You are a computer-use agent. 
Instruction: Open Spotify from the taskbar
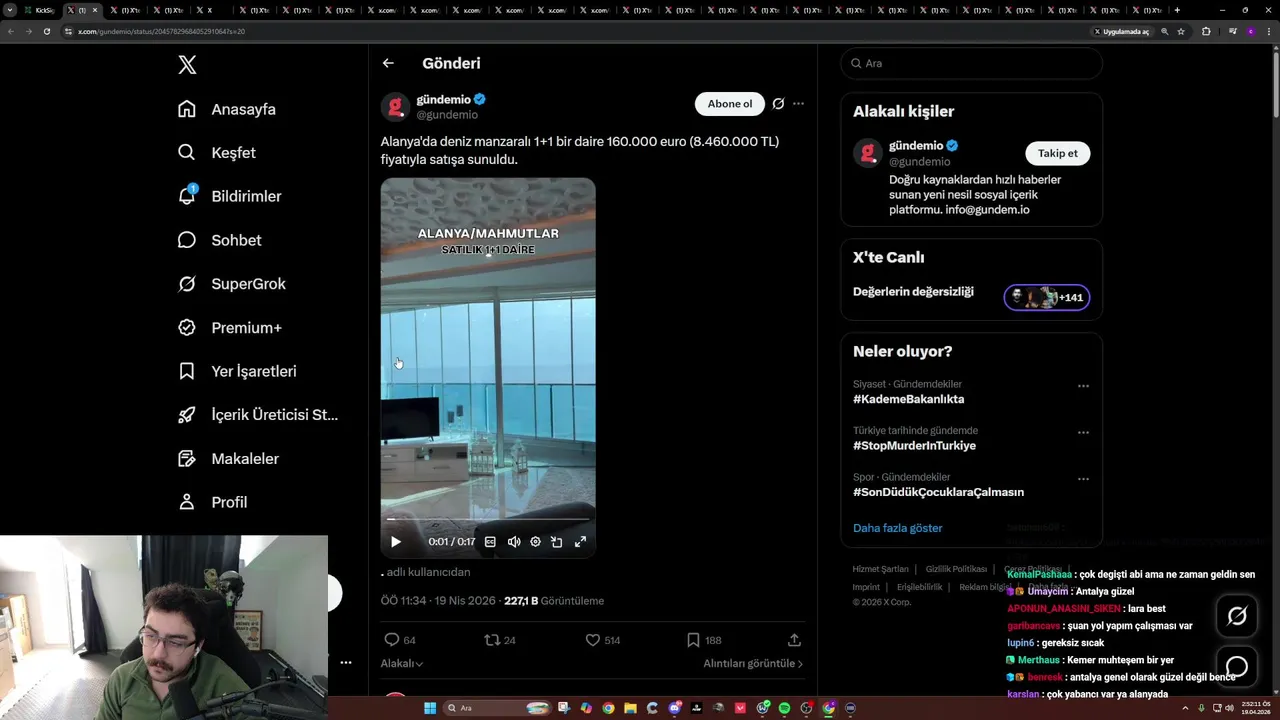[x=784, y=708]
